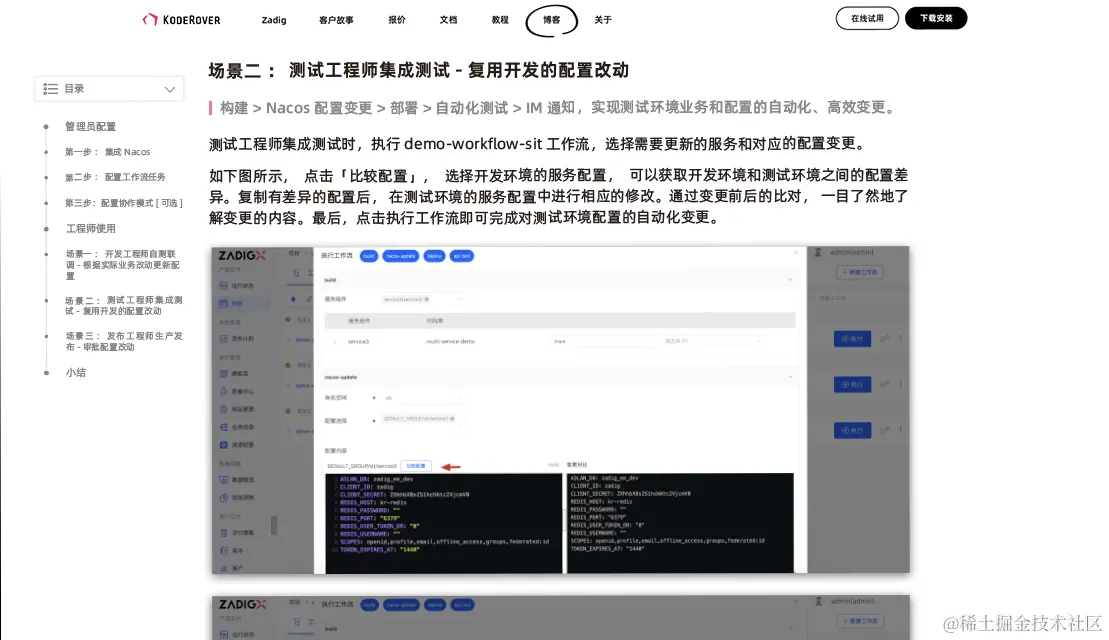Image resolution: width=1109 pixels, height=640 pixels.
Task: Jump to 第一步:集成 Nacos
Action: (x=108, y=152)
